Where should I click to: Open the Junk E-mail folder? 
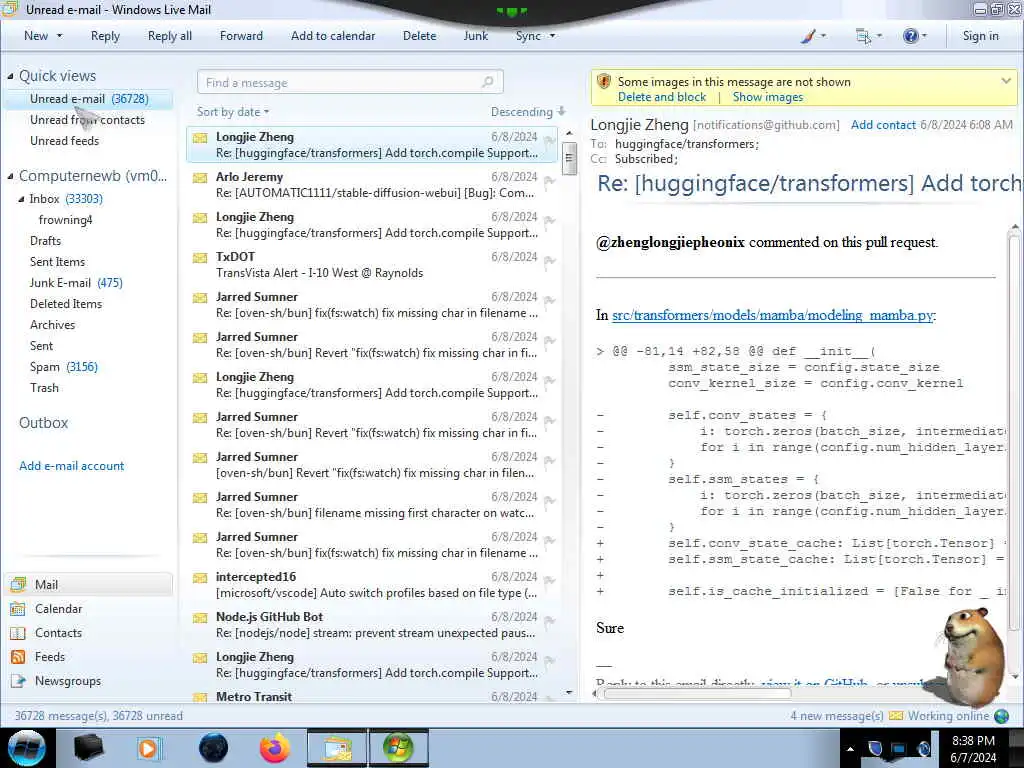76,283
